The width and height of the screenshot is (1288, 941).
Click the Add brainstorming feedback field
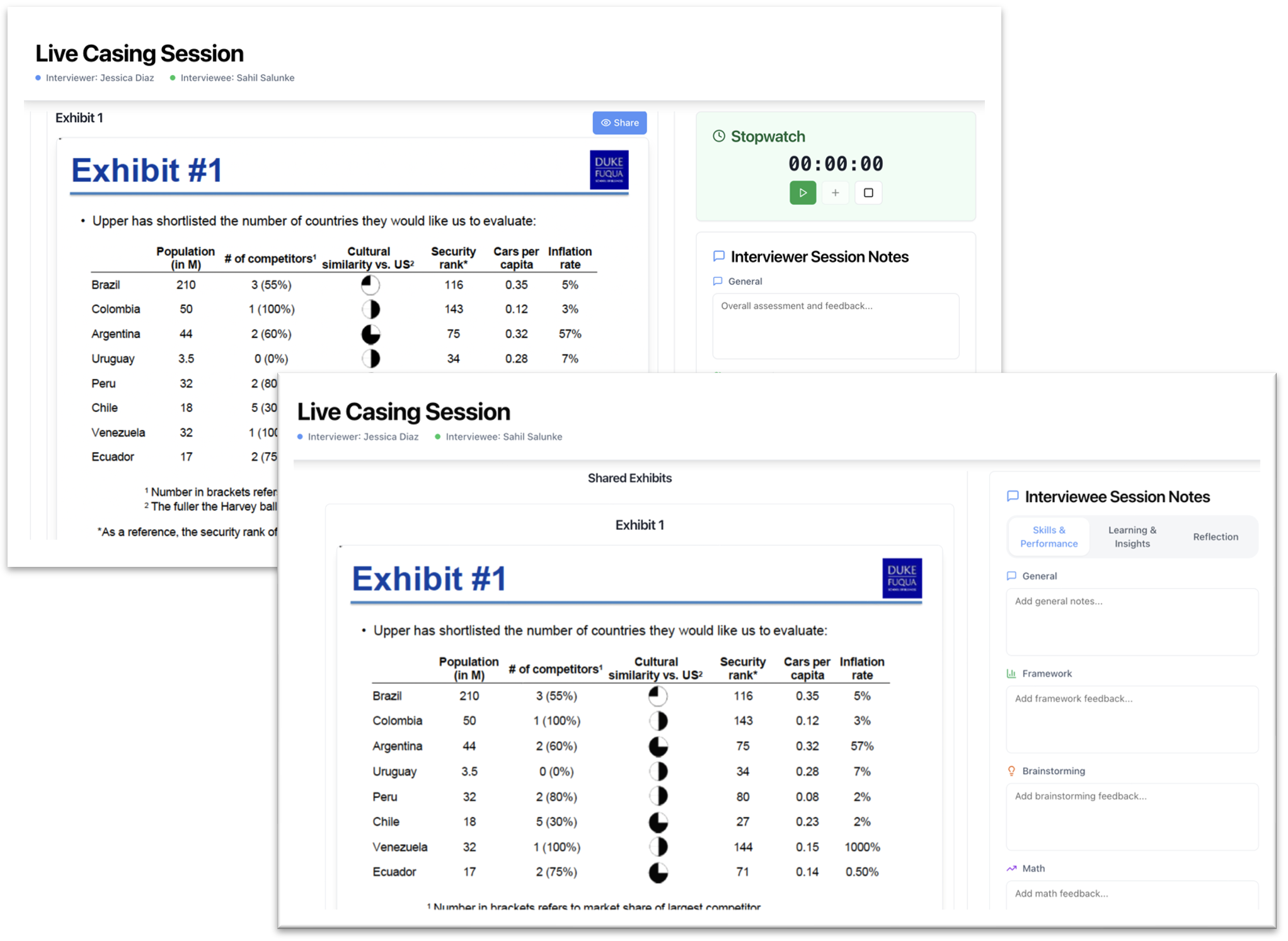pos(1132,816)
